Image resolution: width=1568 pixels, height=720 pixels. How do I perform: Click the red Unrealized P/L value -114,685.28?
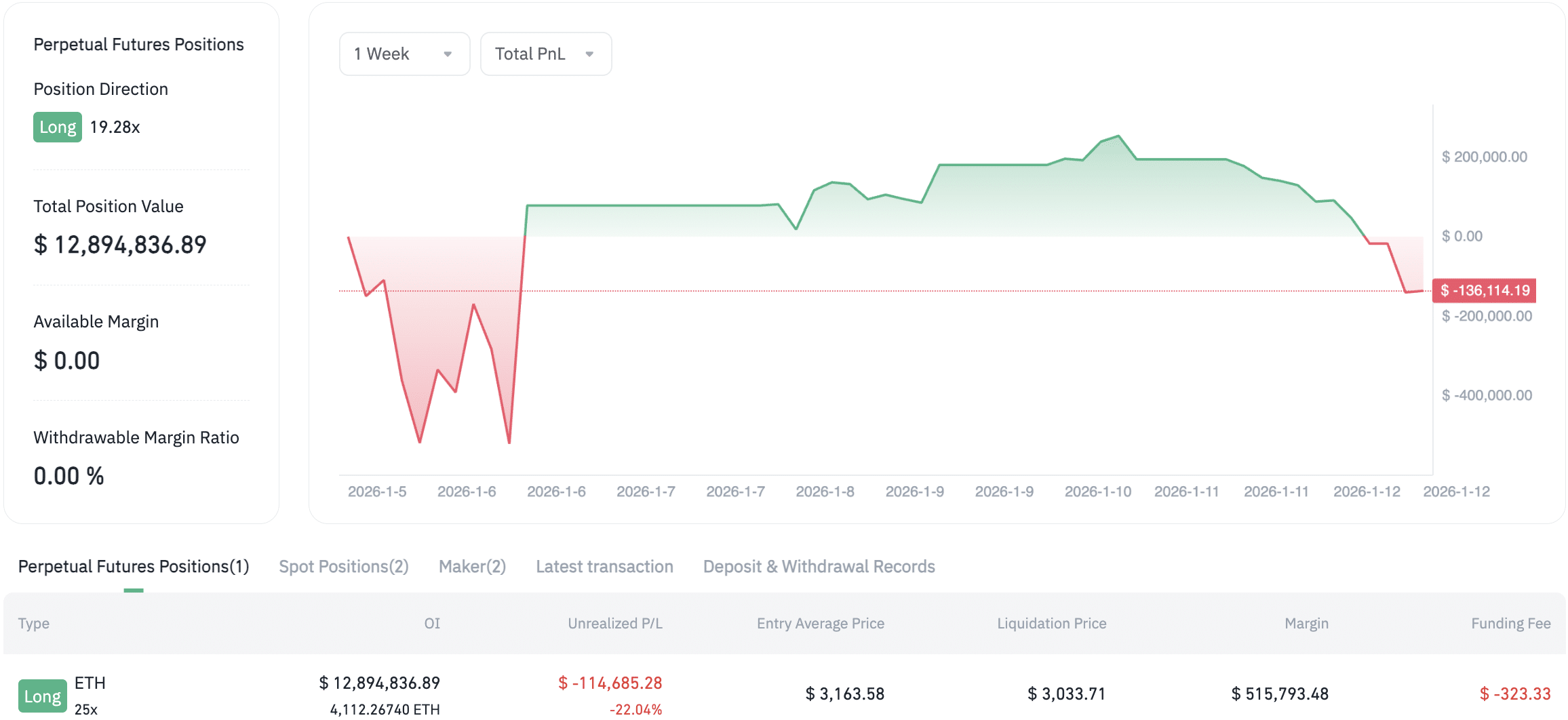[x=611, y=683]
